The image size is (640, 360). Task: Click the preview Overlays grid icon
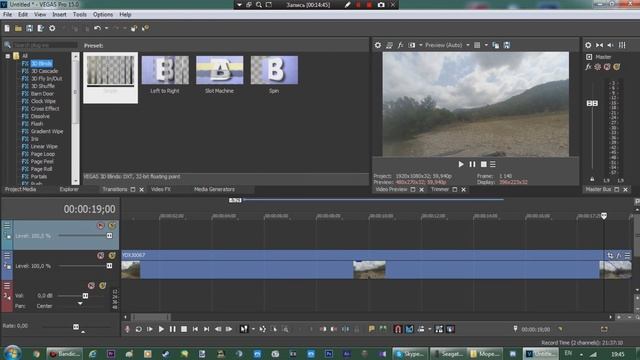(x=477, y=45)
